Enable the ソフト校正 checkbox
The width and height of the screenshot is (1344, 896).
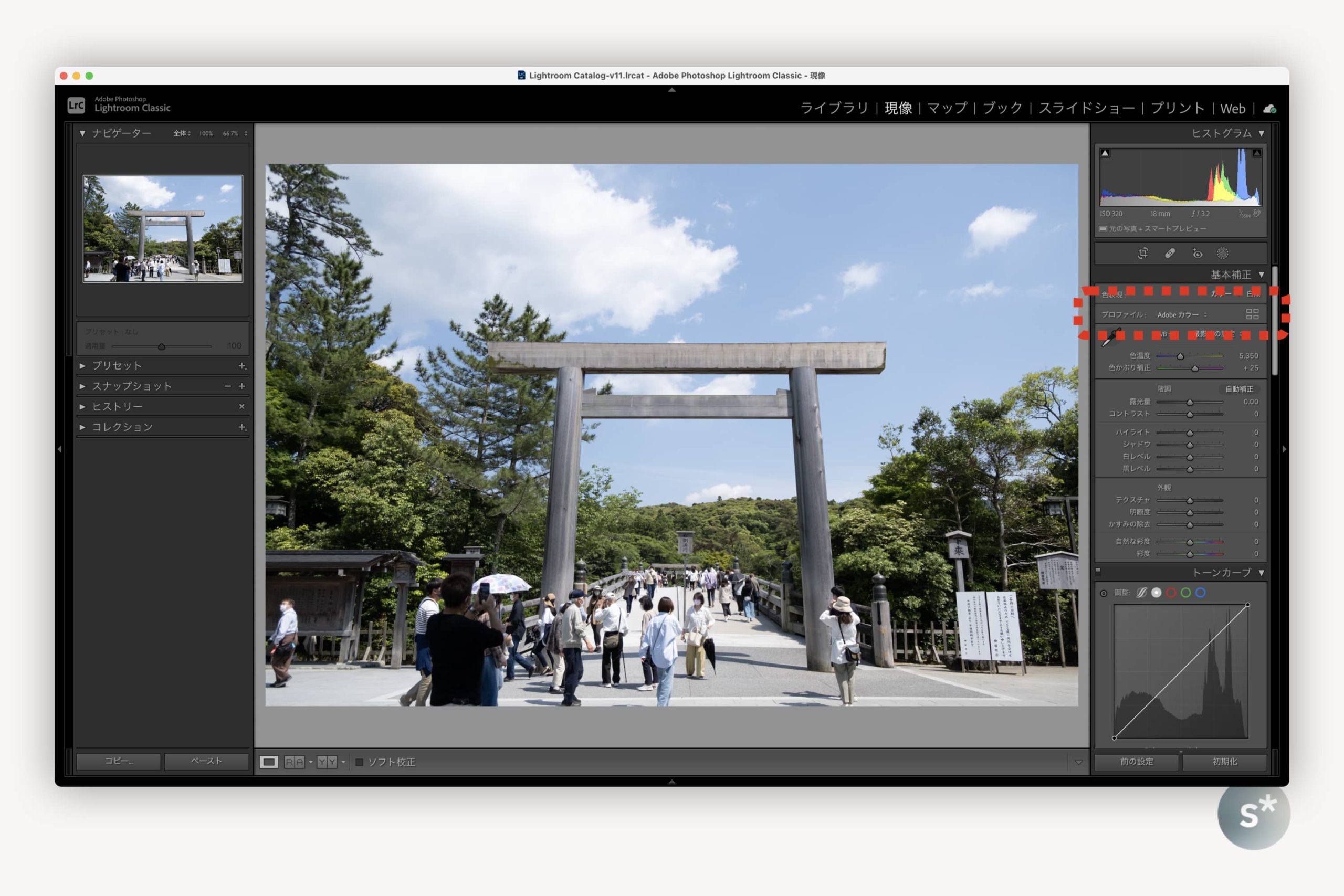(x=360, y=762)
